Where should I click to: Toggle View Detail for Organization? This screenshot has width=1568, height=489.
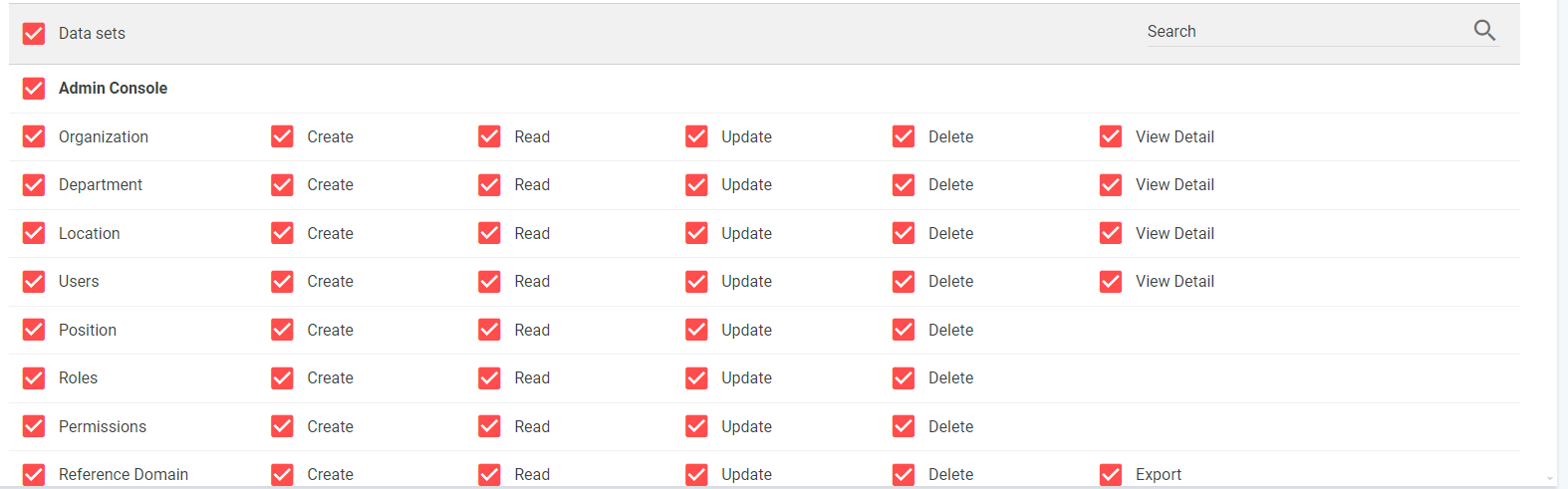[x=1111, y=136]
